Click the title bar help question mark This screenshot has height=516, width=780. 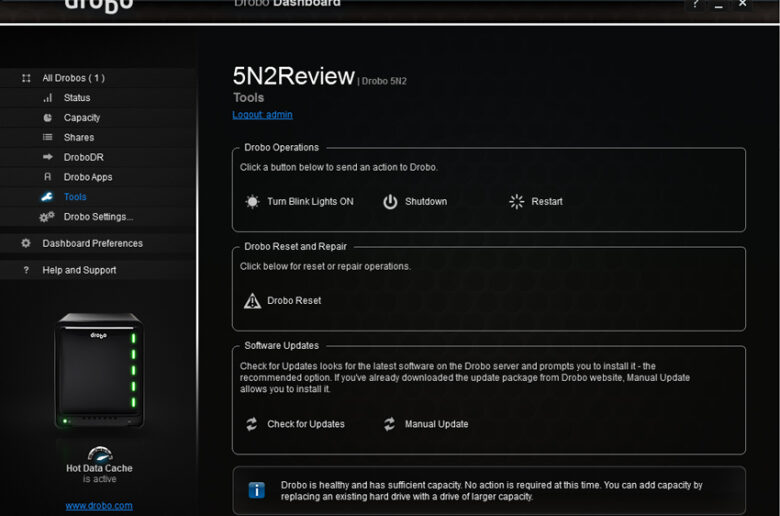(695, 3)
